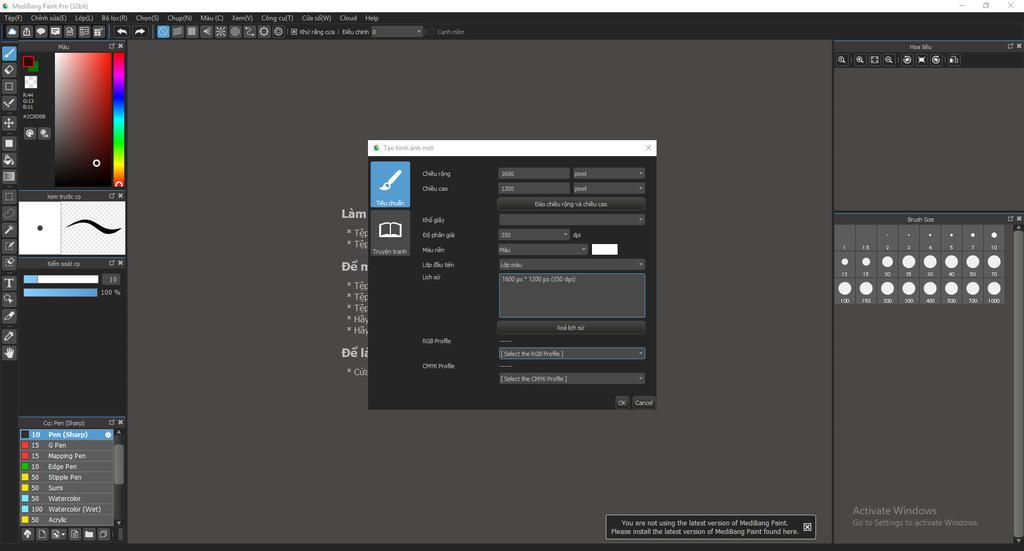The height and width of the screenshot is (551, 1024).
Task: Open the Select the RGB Profile dropdown
Action: point(571,354)
